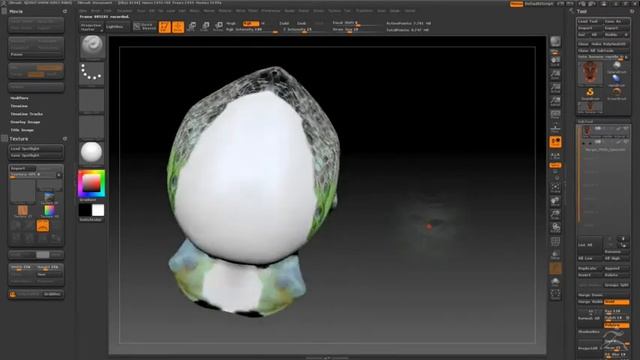
Task: Expand the Timeline section
Action: 19,106
